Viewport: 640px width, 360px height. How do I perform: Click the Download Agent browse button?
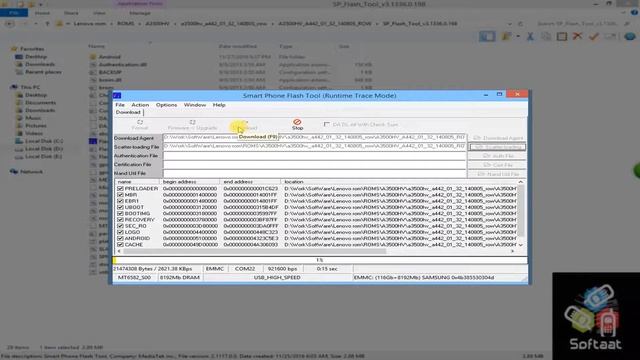[x=497, y=138]
